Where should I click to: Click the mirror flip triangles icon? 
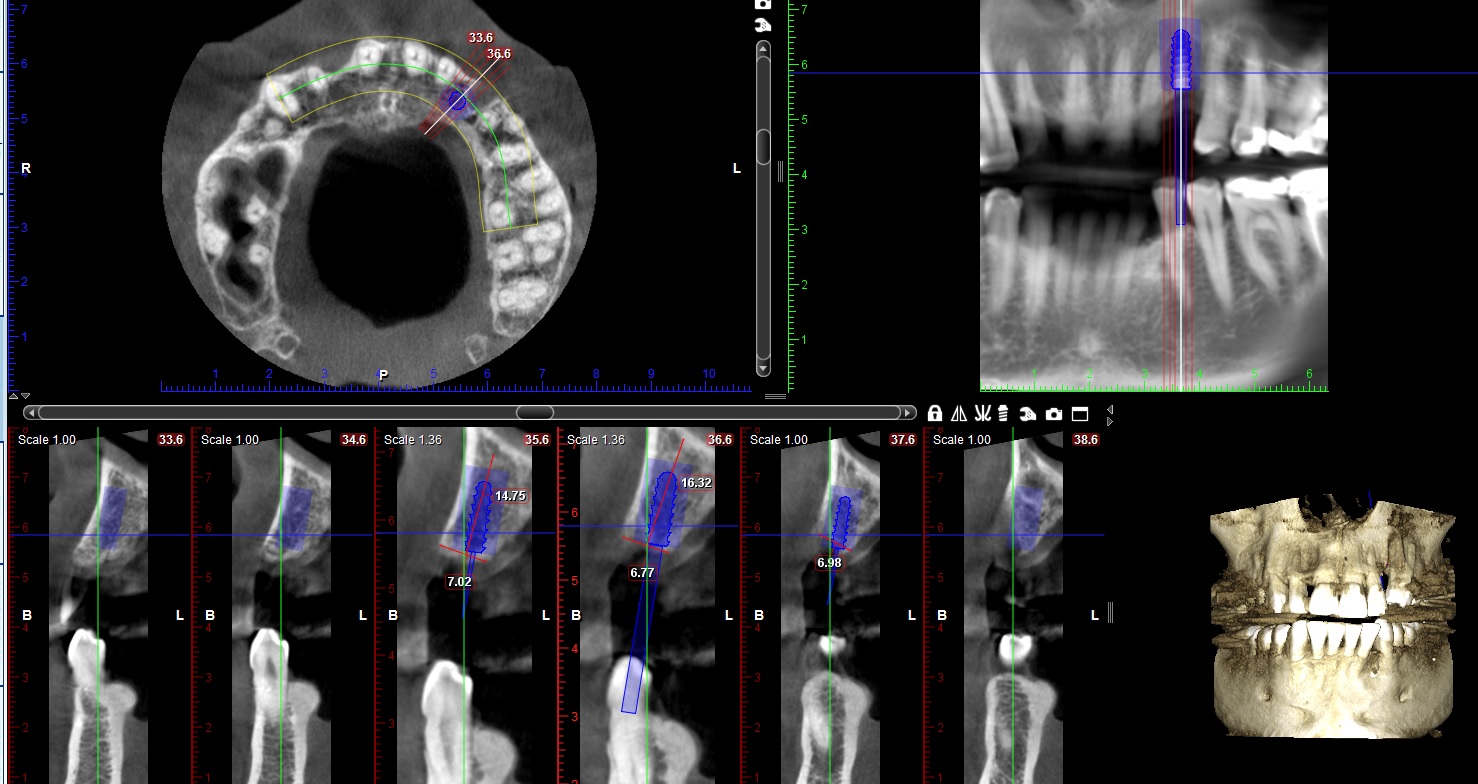coord(959,413)
